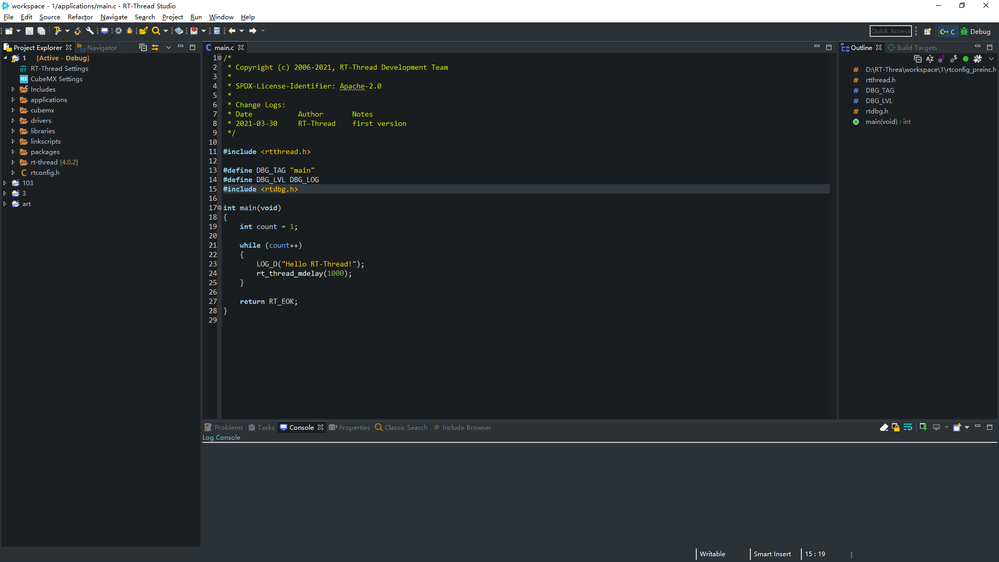Close the main.c editor tab
Viewport: 999px width, 562px height.
241,48
